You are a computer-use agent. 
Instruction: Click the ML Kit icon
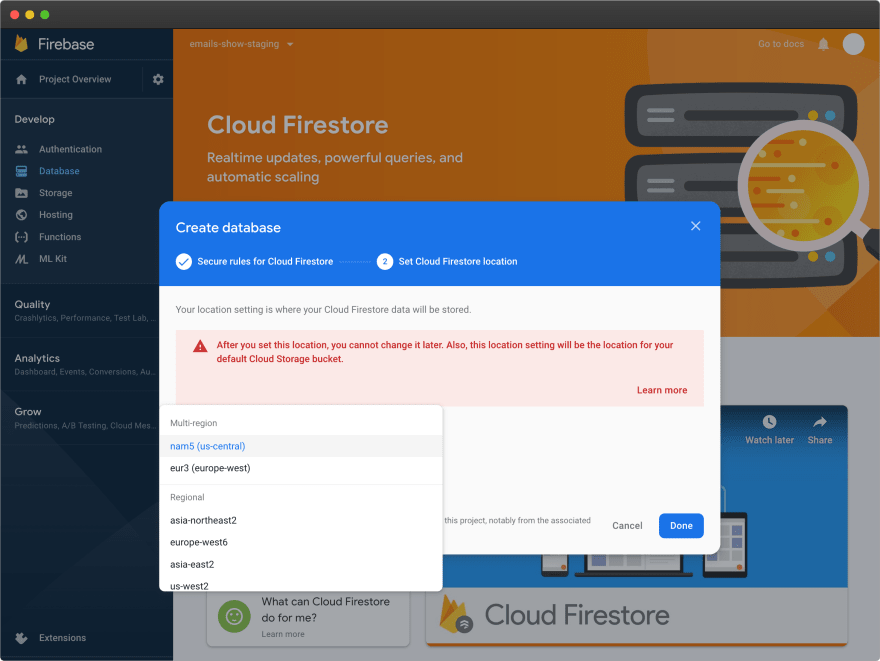click(x=21, y=259)
